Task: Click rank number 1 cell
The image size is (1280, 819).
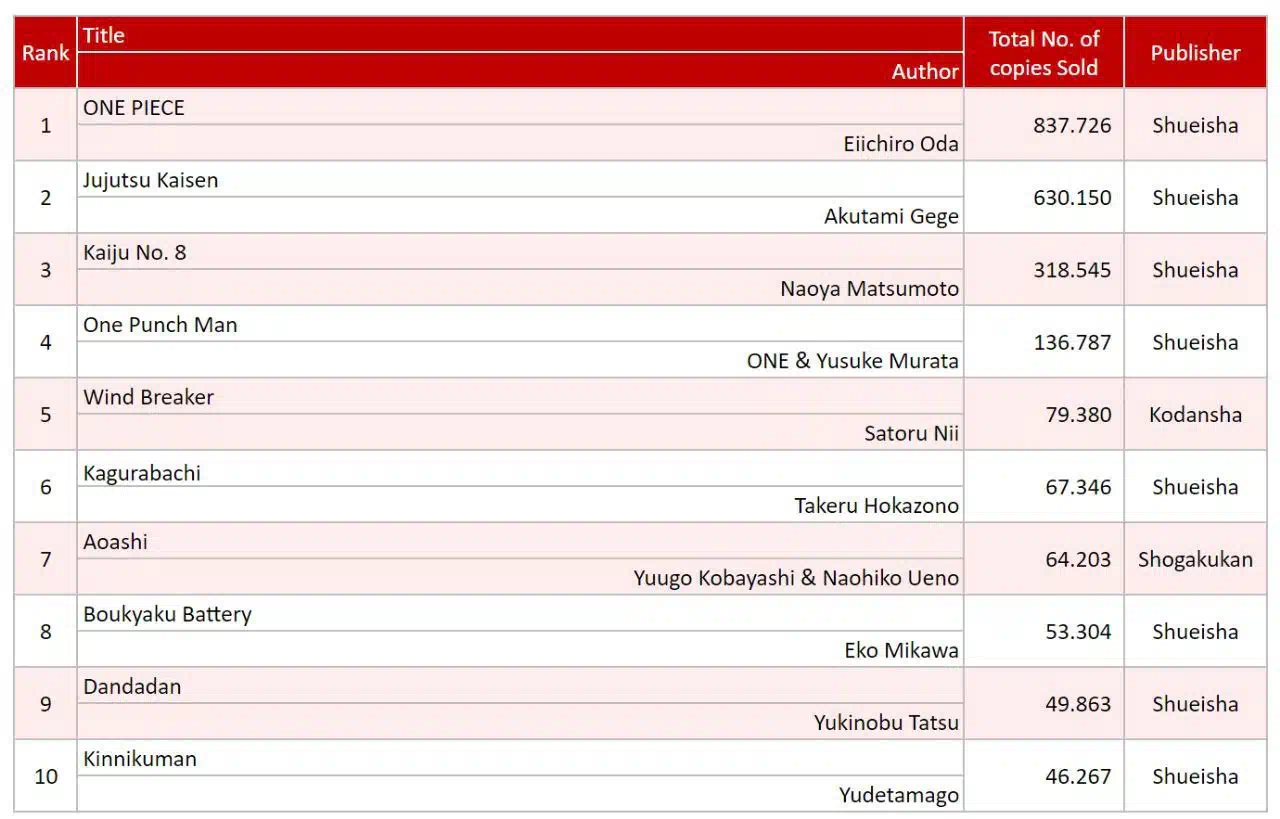Action: tap(45, 125)
